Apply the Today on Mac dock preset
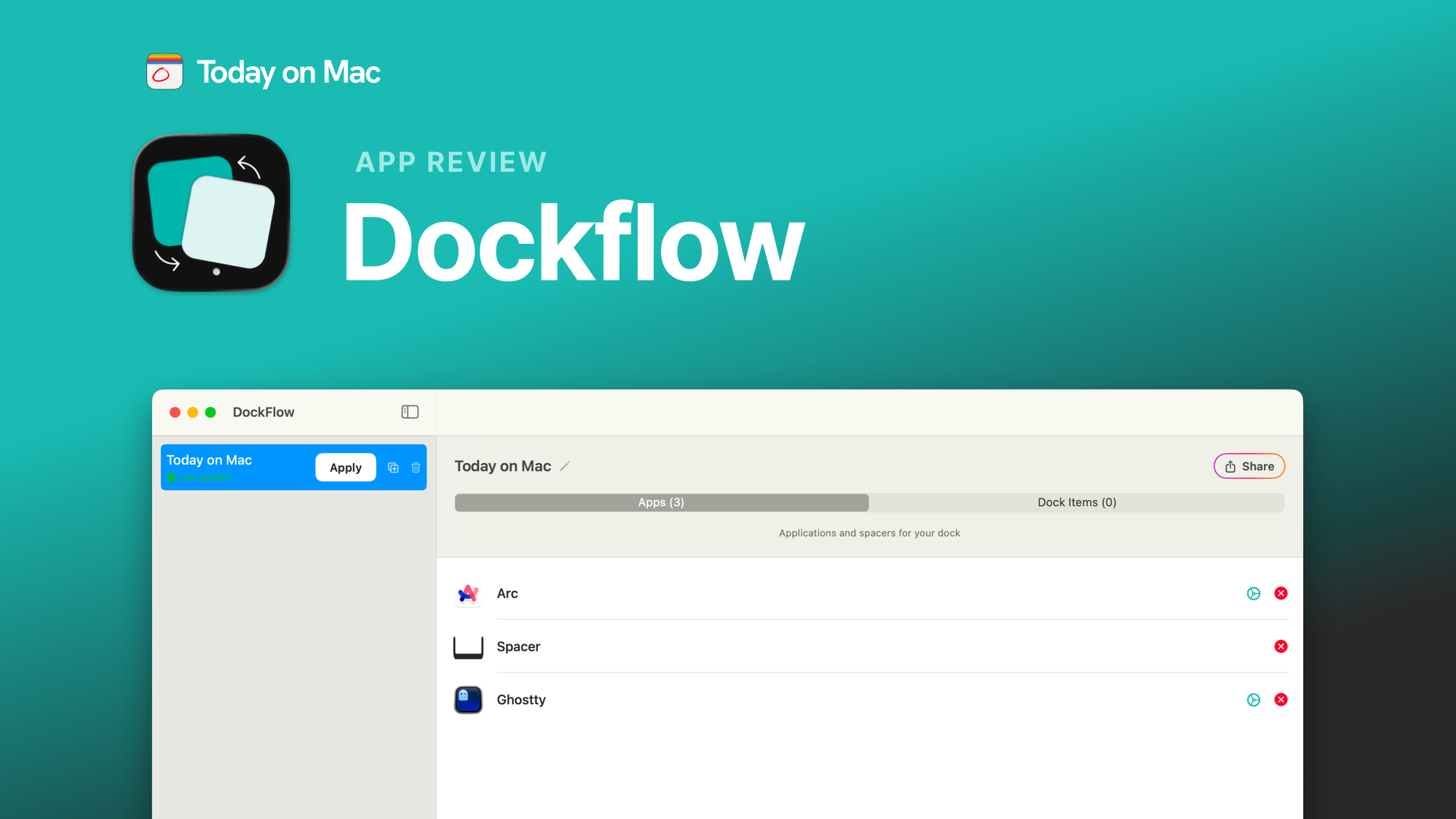 (x=345, y=467)
